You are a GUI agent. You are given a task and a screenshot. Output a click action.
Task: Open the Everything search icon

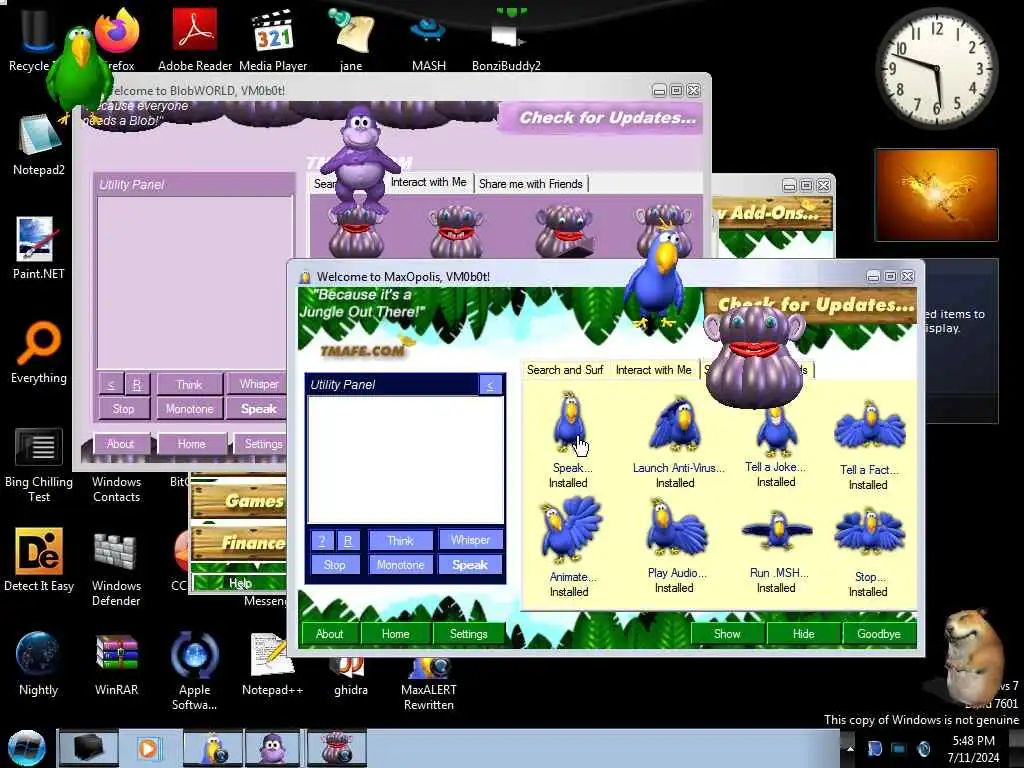coord(39,353)
